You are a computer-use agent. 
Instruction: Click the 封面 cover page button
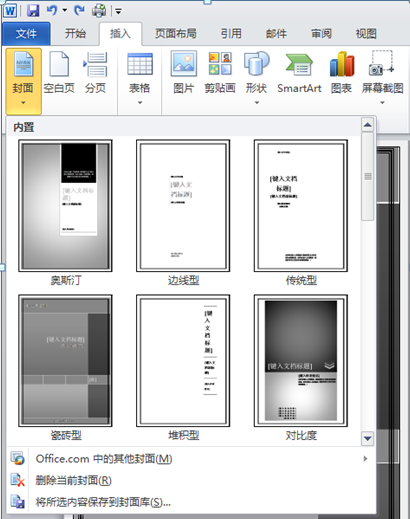[x=23, y=81]
